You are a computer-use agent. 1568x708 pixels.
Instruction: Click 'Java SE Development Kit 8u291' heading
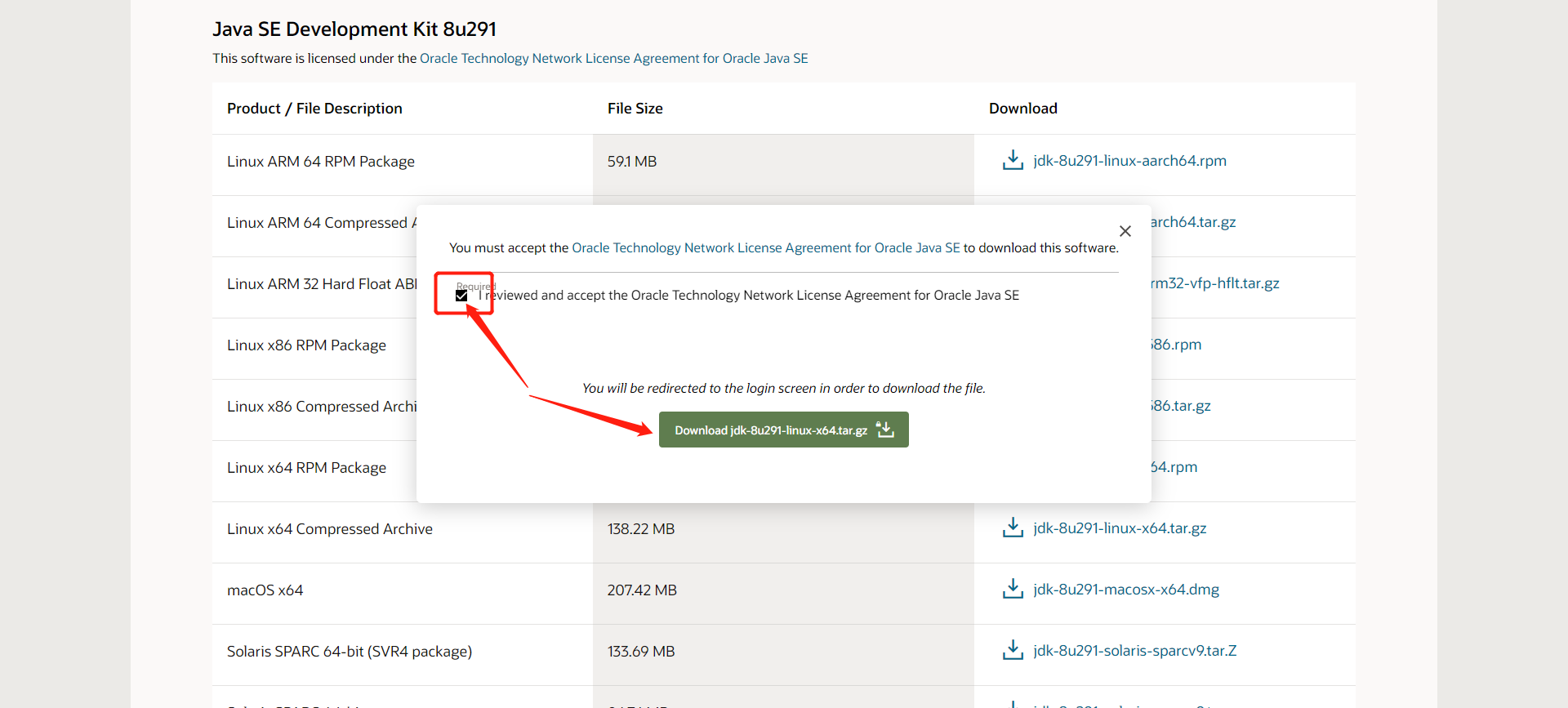tap(354, 29)
